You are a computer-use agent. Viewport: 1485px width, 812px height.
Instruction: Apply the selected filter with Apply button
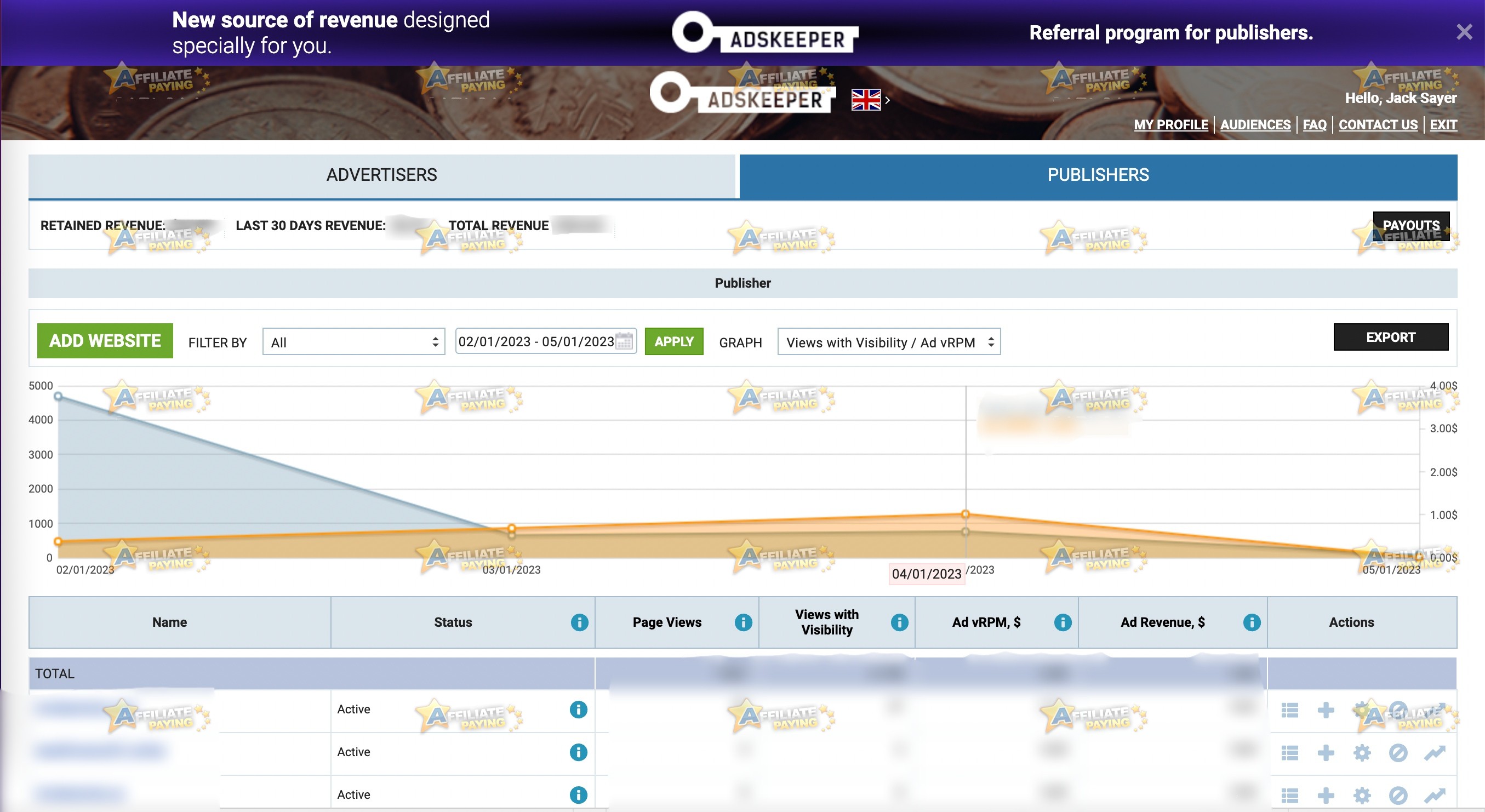click(674, 342)
